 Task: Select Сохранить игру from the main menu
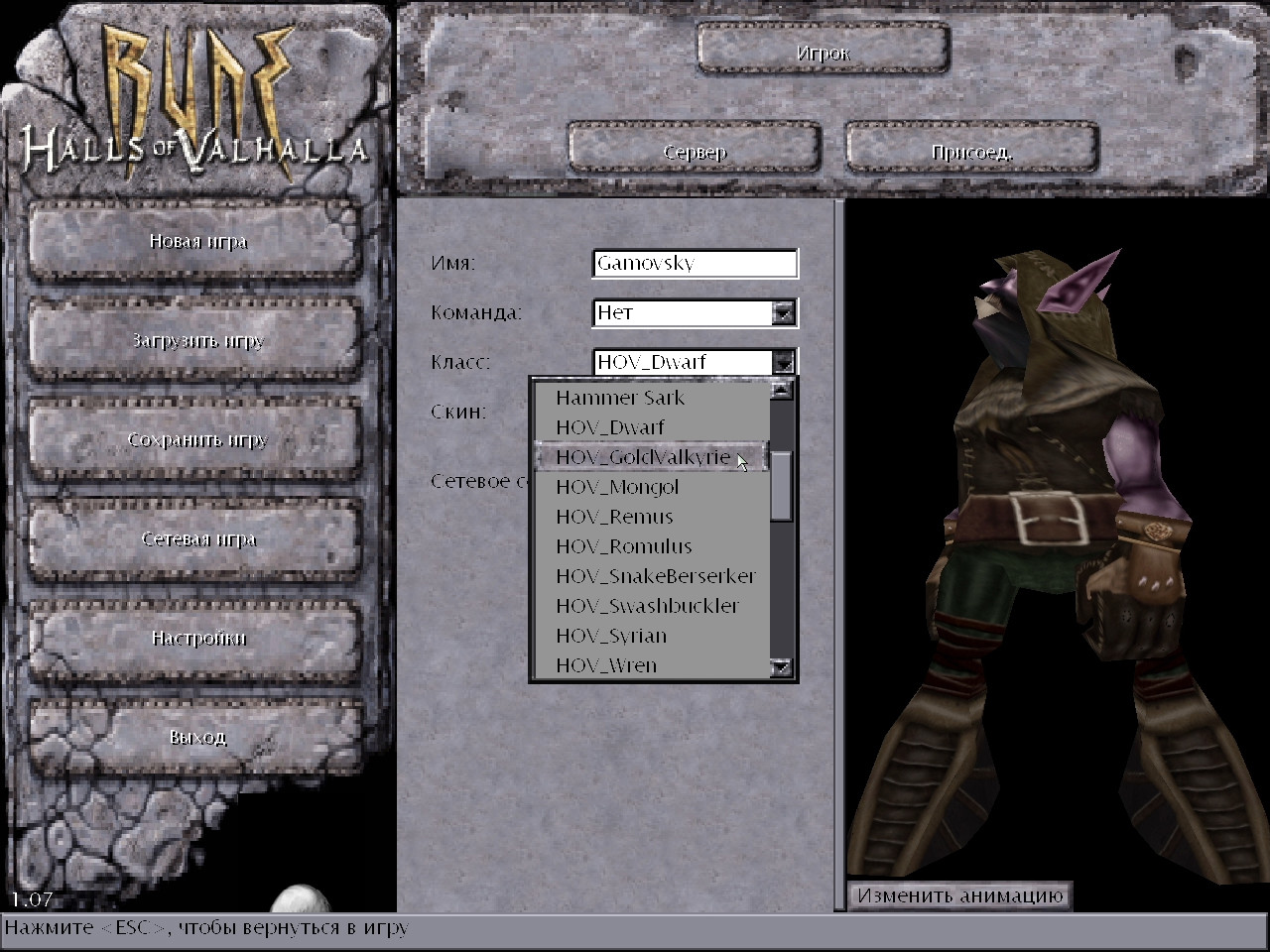[197, 439]
